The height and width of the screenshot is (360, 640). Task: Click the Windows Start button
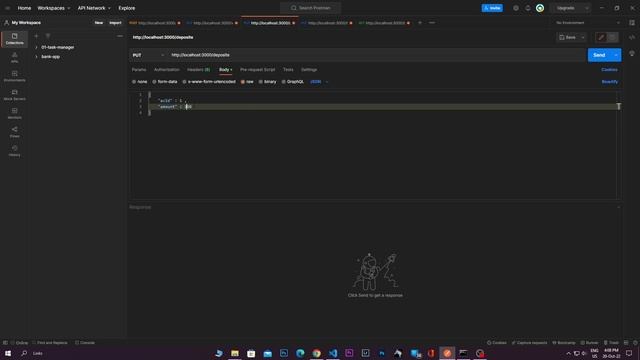(x=8, y=353)
